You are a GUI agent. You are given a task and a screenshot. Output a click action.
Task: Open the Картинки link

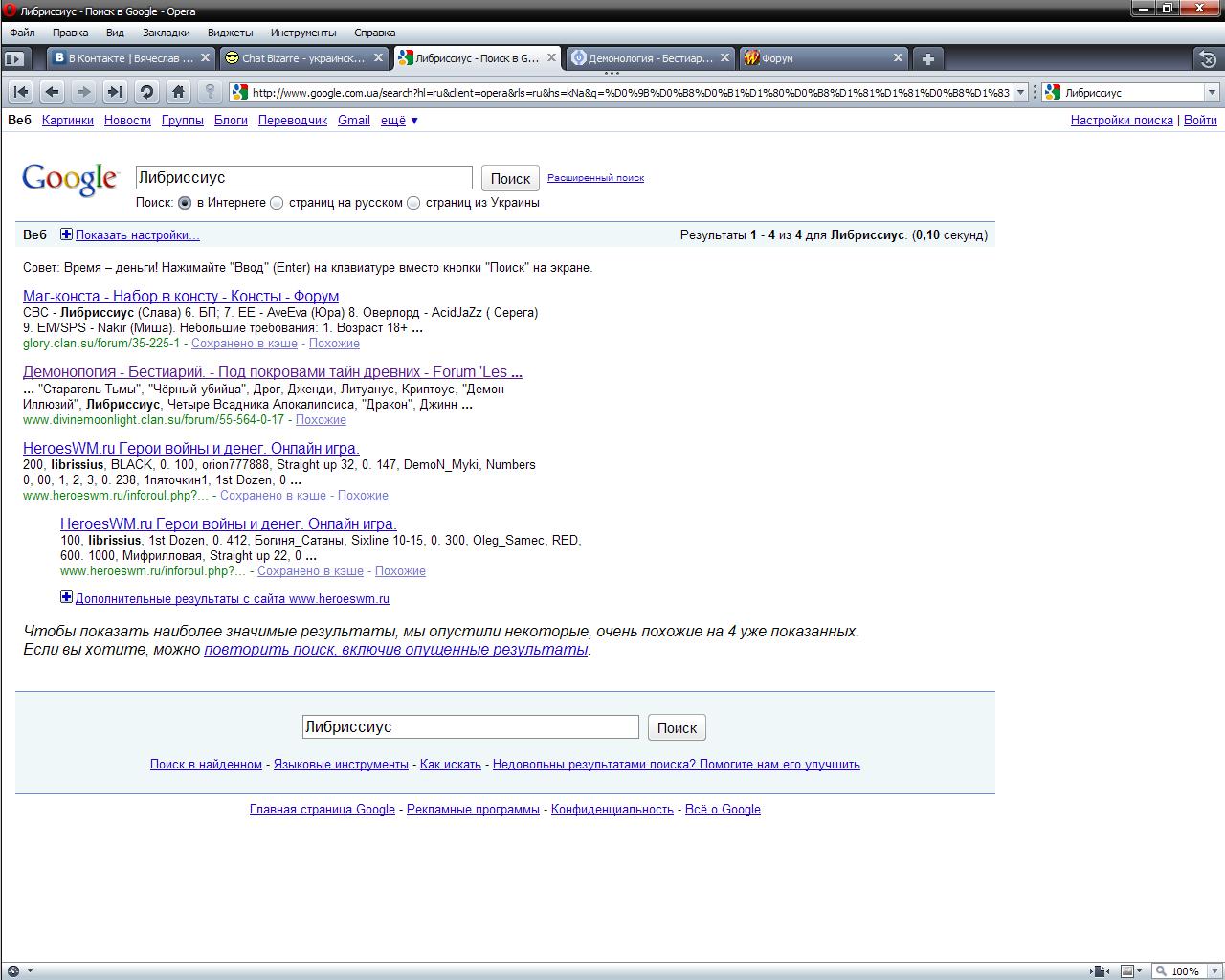[x=68, y=121]
